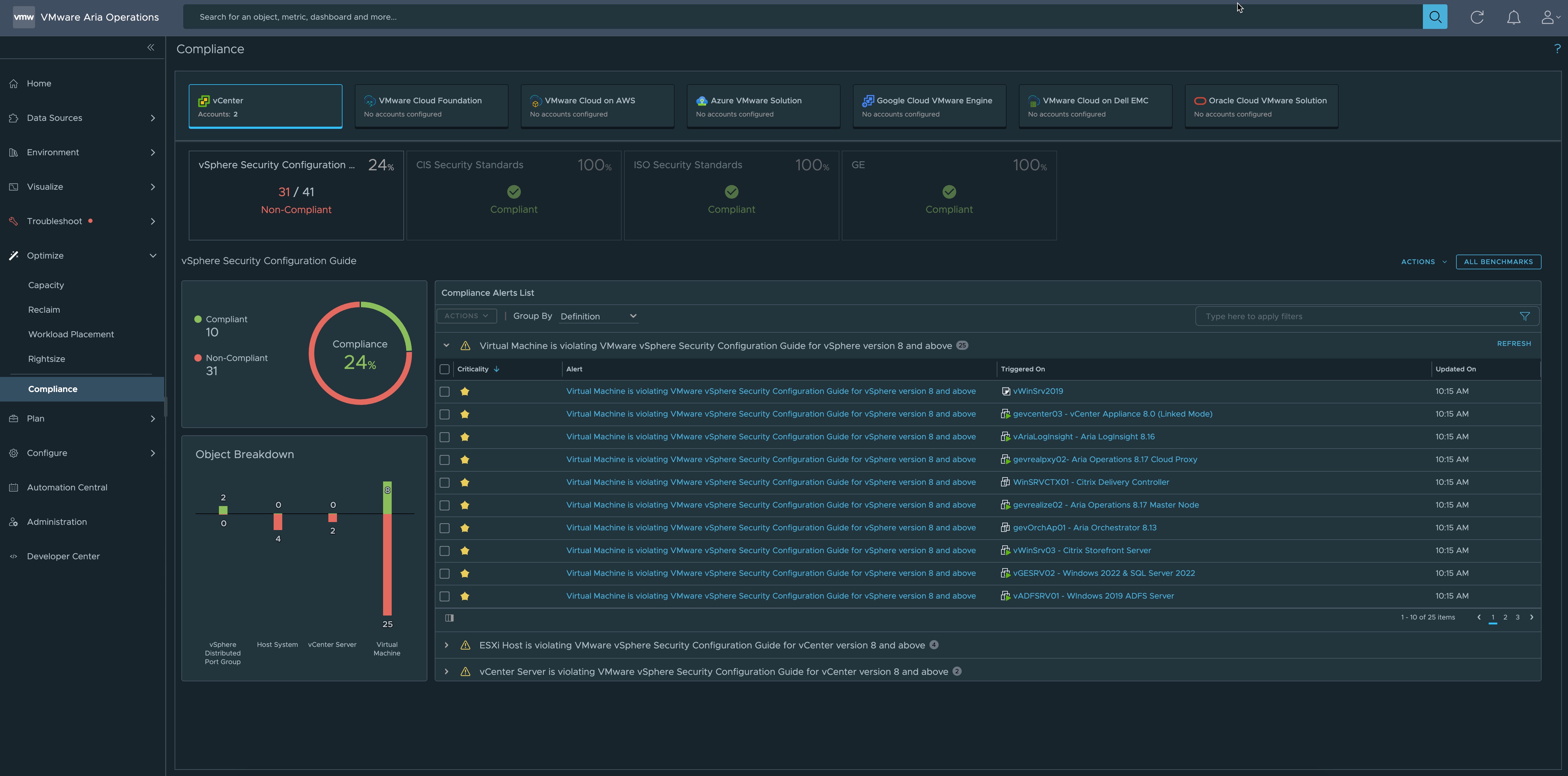Check the gevcenter03 row checkbox
The image size is (1568, 776).
444,414
